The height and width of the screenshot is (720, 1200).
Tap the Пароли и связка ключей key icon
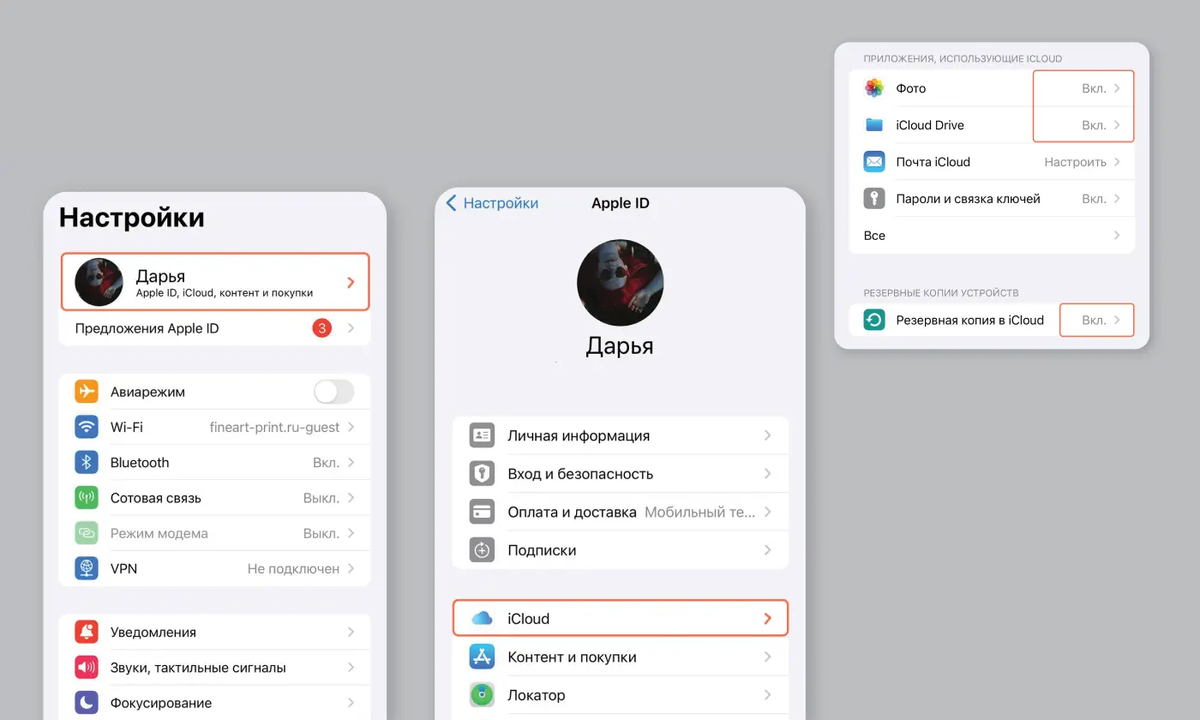pyautogui.click(x=874, y=199)
